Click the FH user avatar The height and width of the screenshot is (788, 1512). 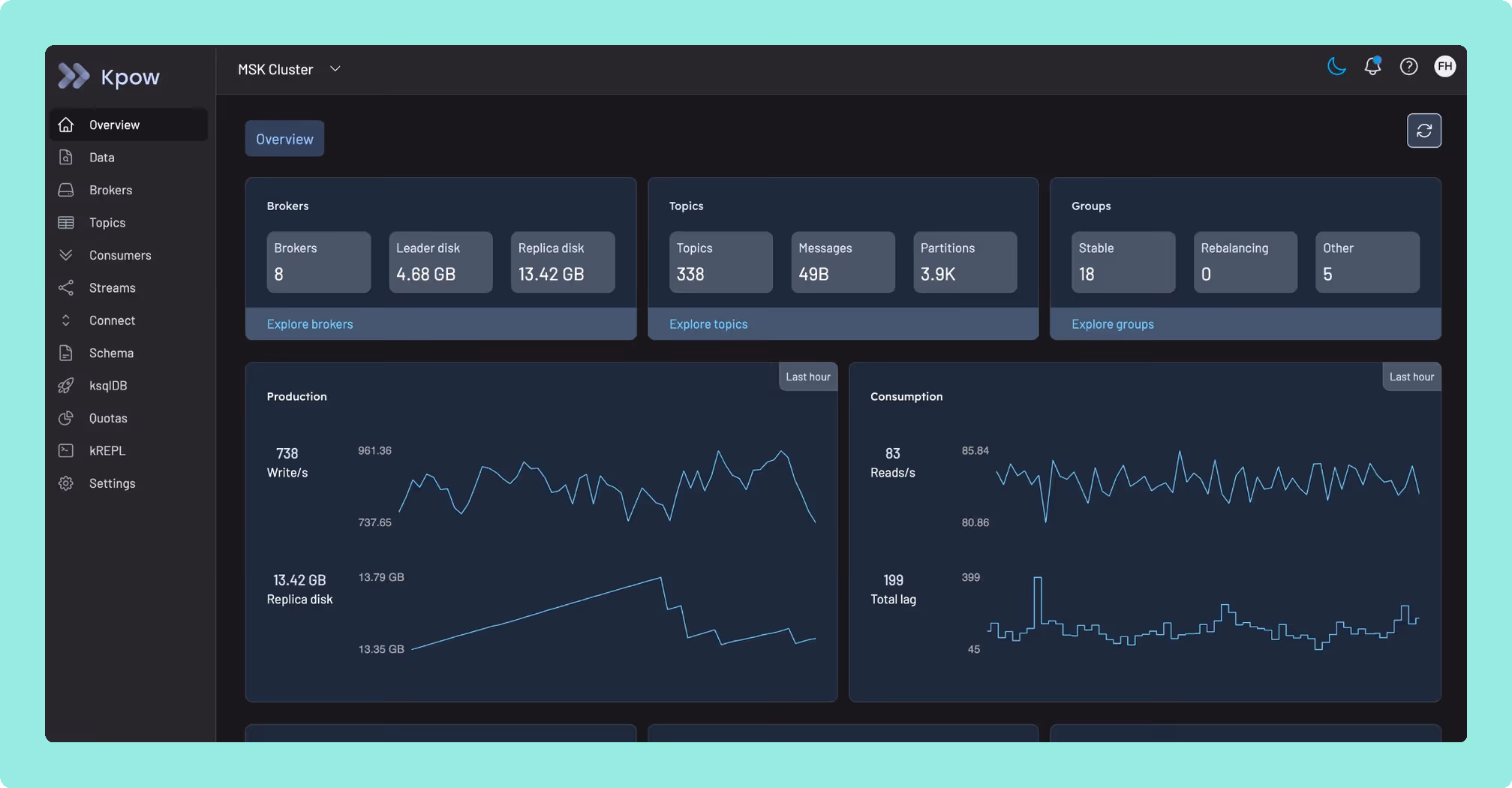pyautogui.click(x=1444, y=66)
